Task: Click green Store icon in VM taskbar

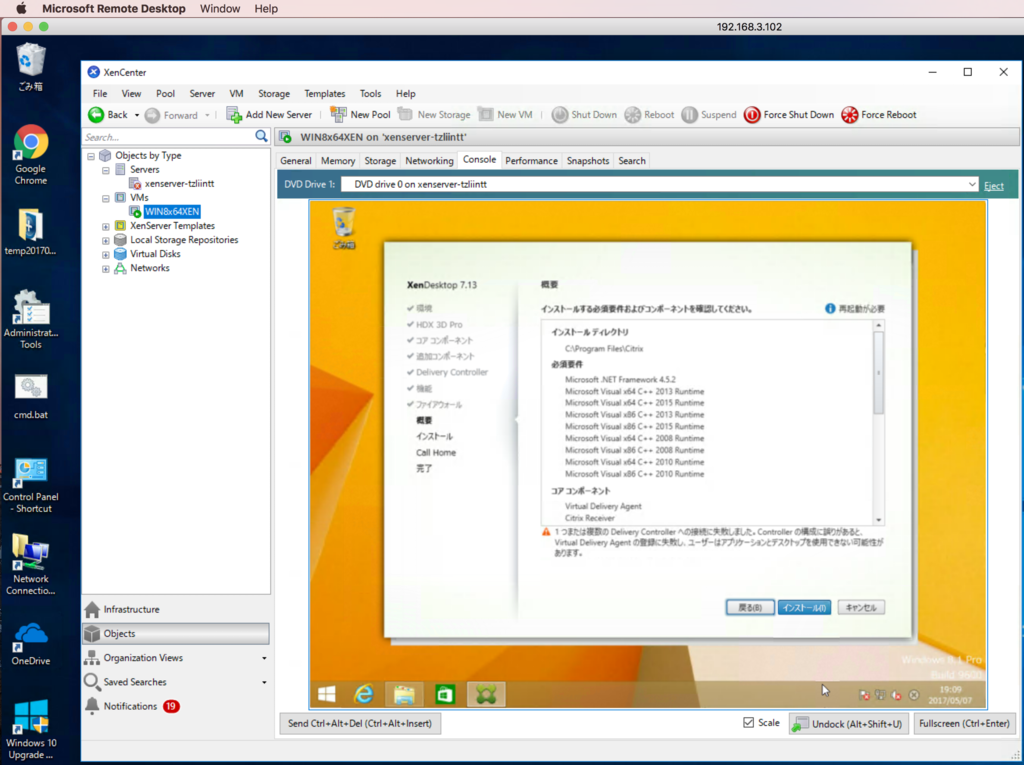Action: [445, 694]
